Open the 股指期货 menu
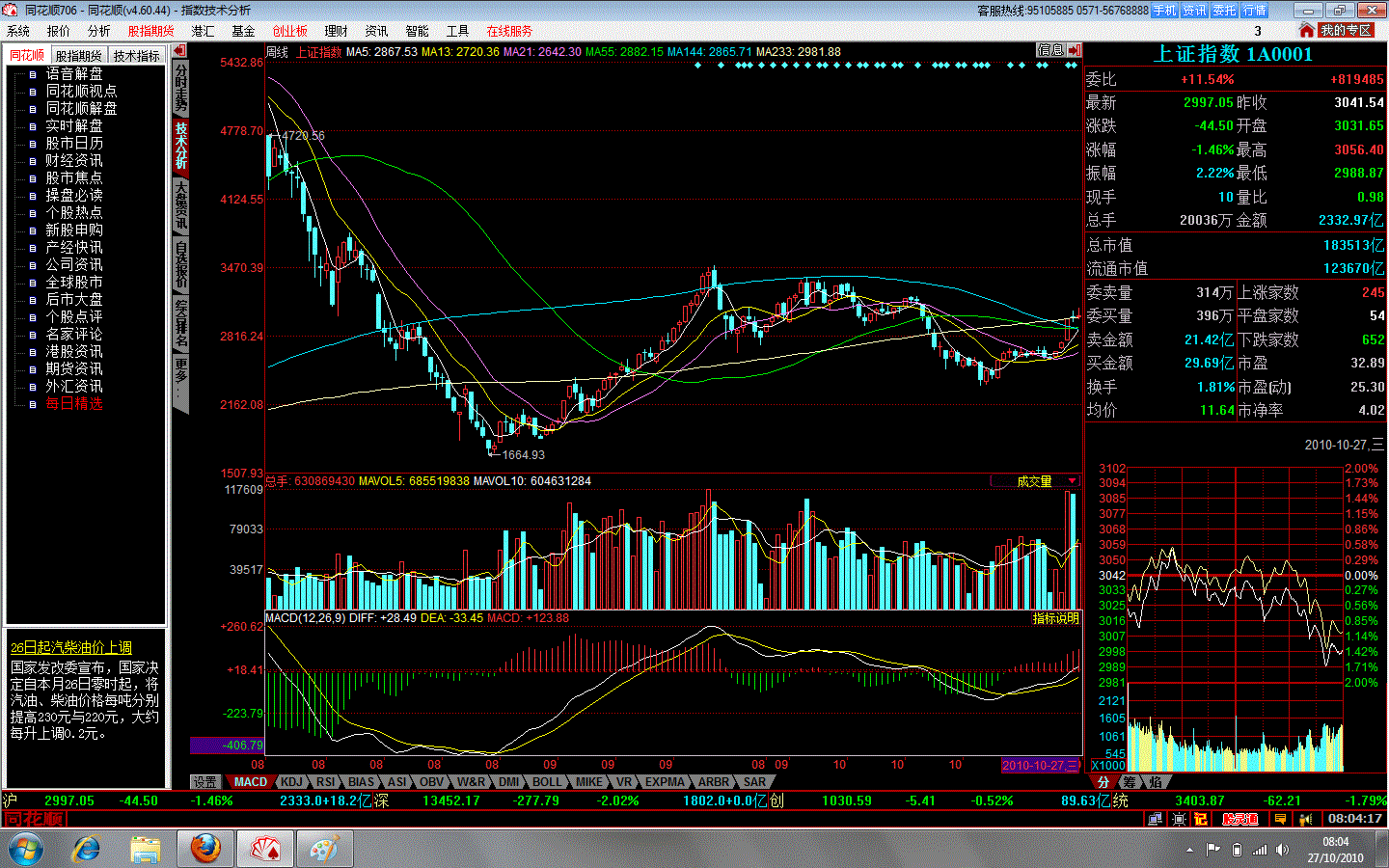The width and height of the screenshot is (1389, 868). click(x=150, y=31)
